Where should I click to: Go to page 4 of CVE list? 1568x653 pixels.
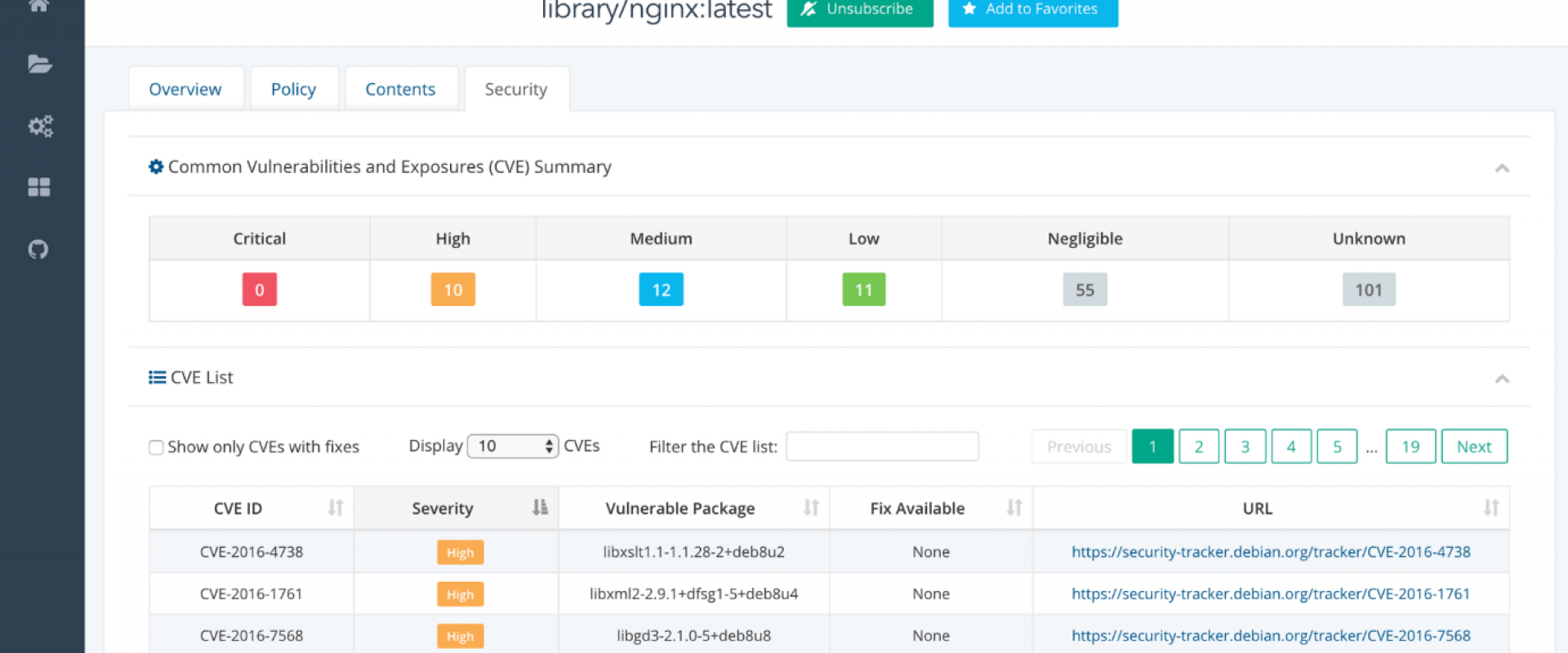1291,446
